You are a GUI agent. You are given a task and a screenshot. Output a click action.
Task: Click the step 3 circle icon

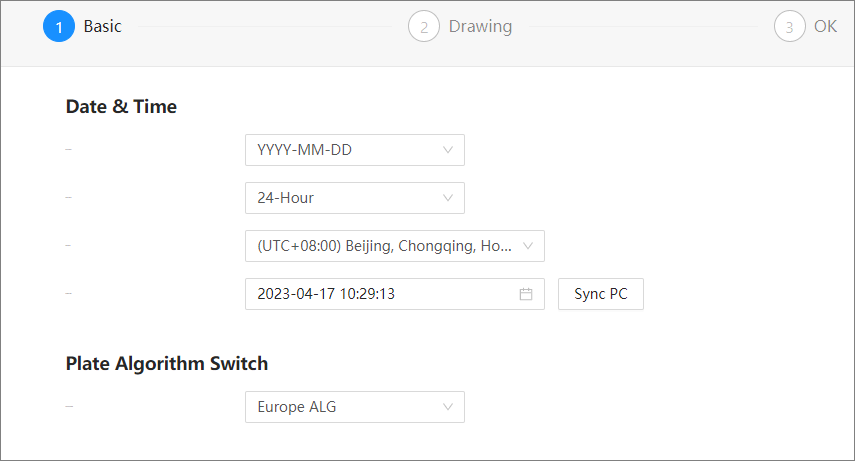(x=790, y=26)
